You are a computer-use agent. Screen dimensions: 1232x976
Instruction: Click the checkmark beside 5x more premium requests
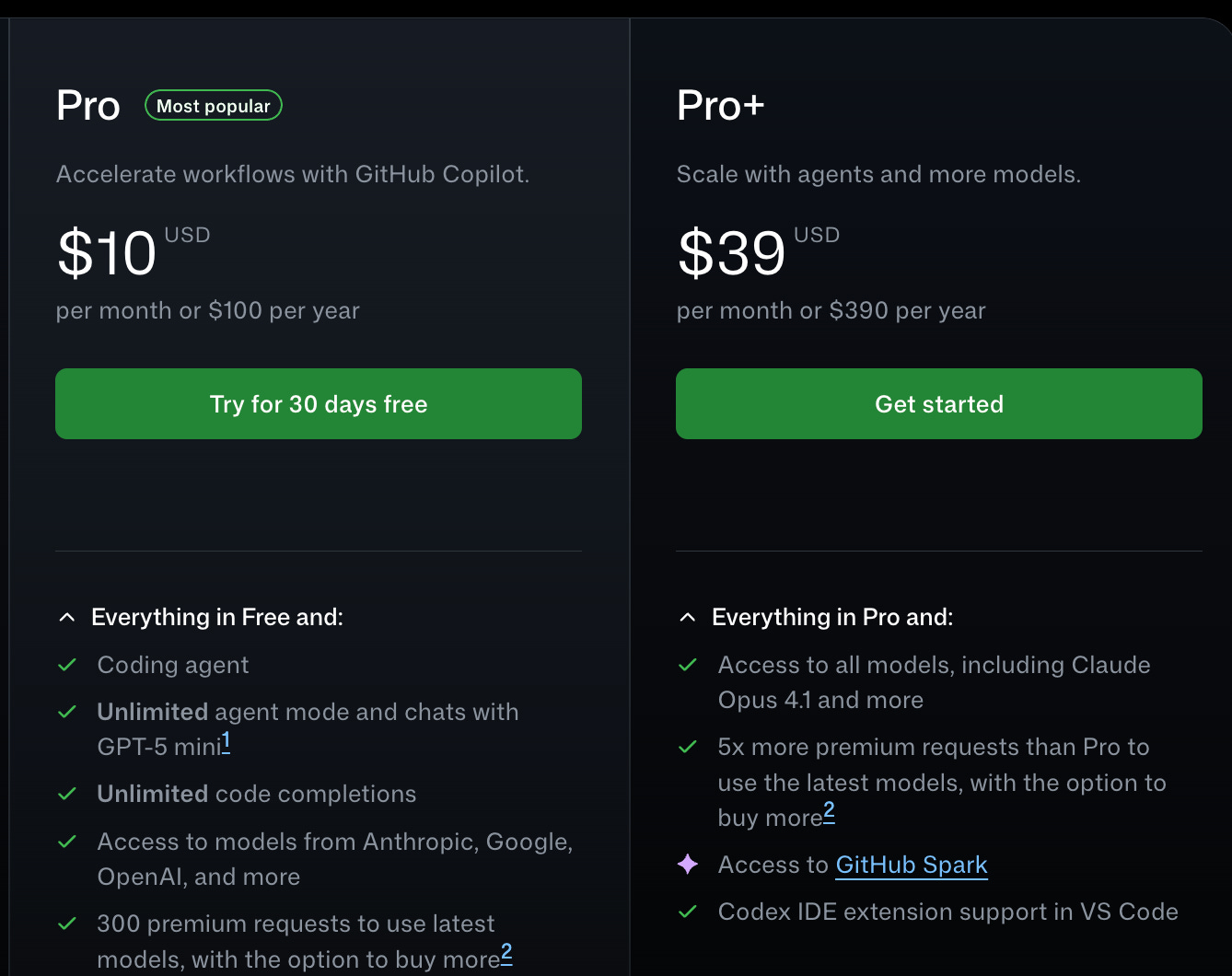click(688, 747)
